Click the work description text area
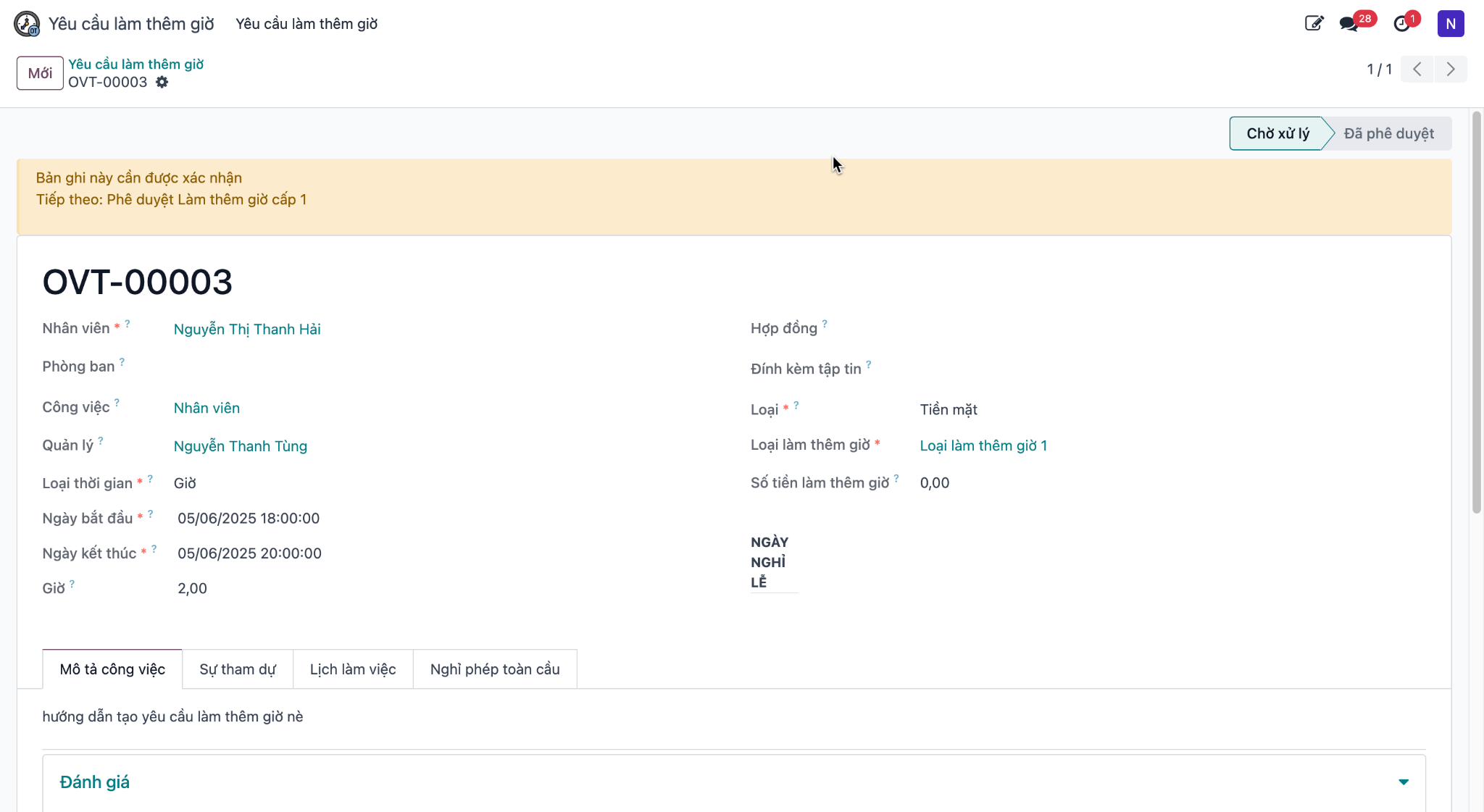This screenshot has width=1484, height=812. [x=733, y=717]
